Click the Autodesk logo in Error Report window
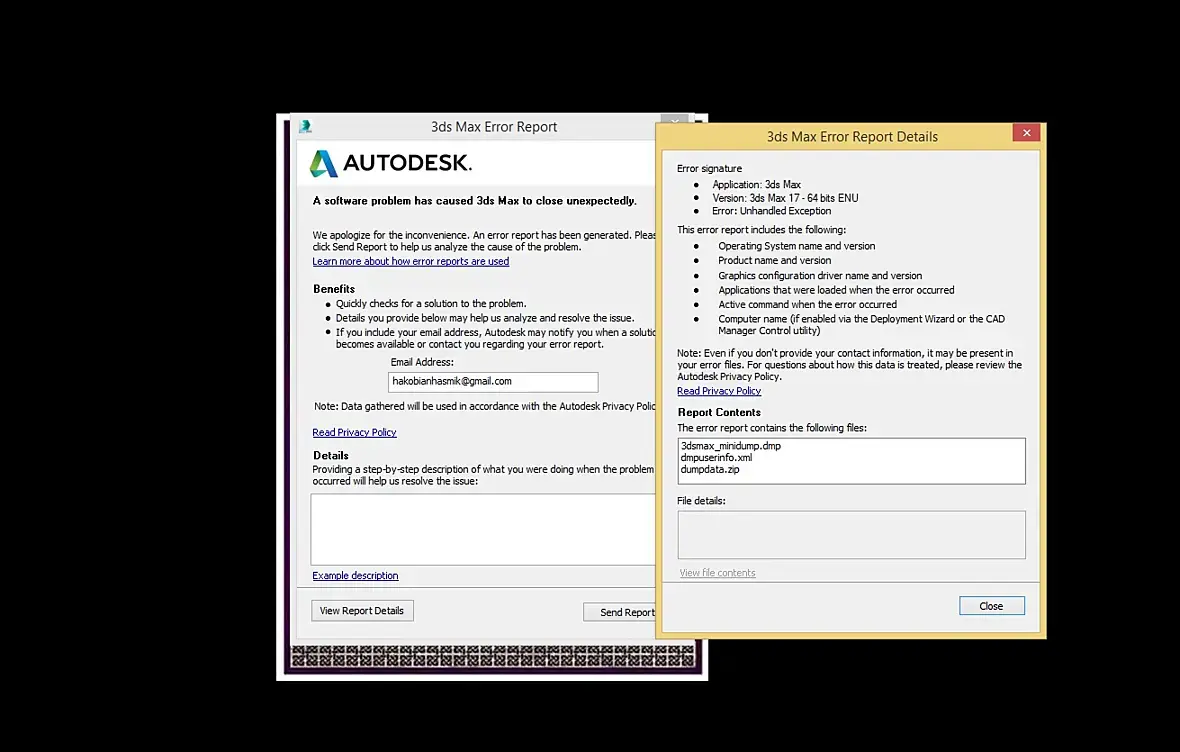Viewport: 1180px width, 752px height. pyautogui.click(x=391, y=163)
